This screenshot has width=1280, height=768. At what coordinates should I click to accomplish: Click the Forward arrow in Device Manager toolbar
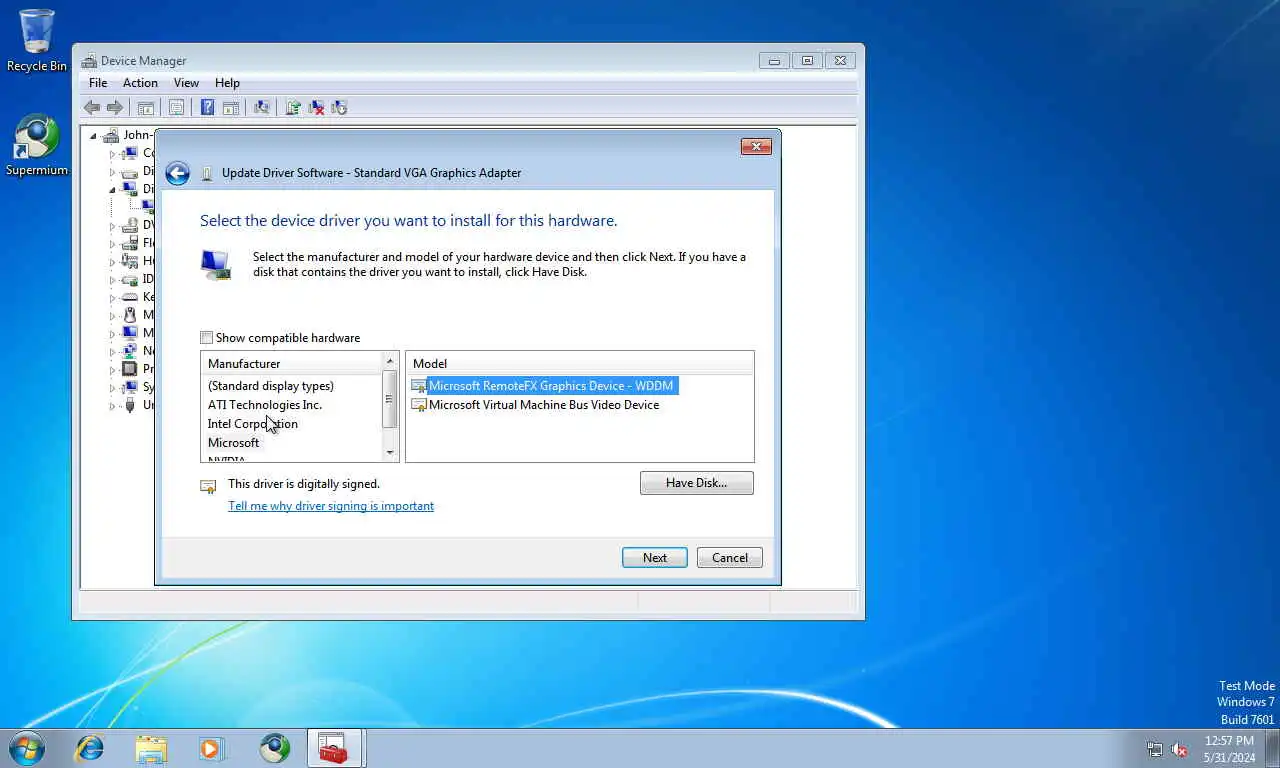[x=115, y=108]
